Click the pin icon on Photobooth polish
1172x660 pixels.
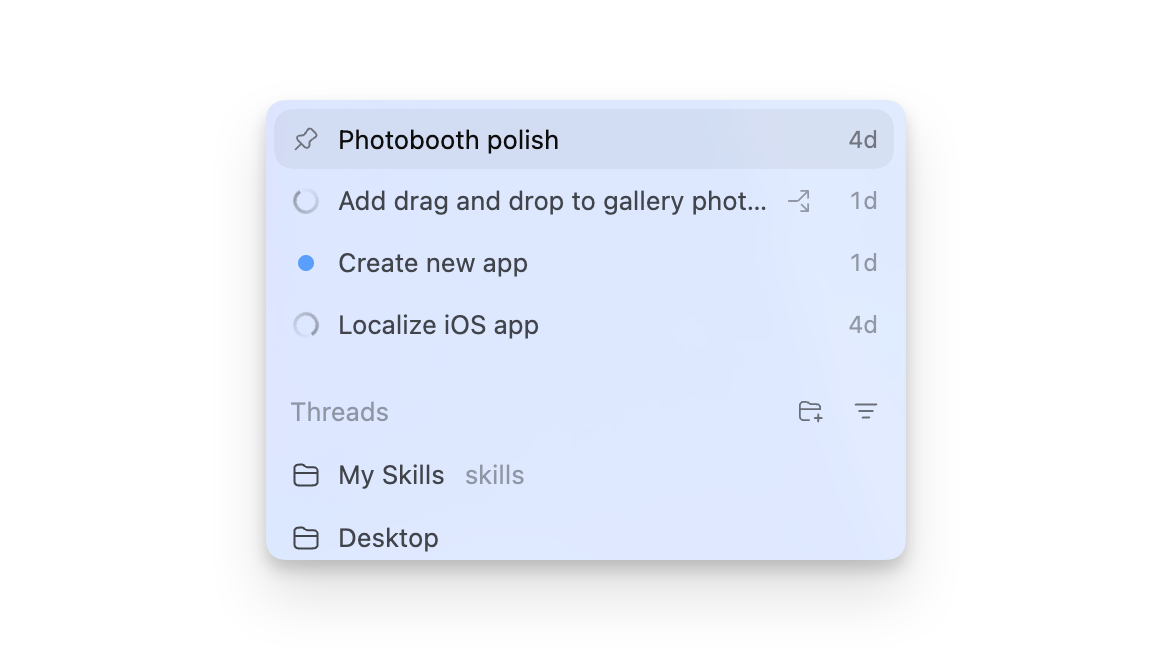306,139
